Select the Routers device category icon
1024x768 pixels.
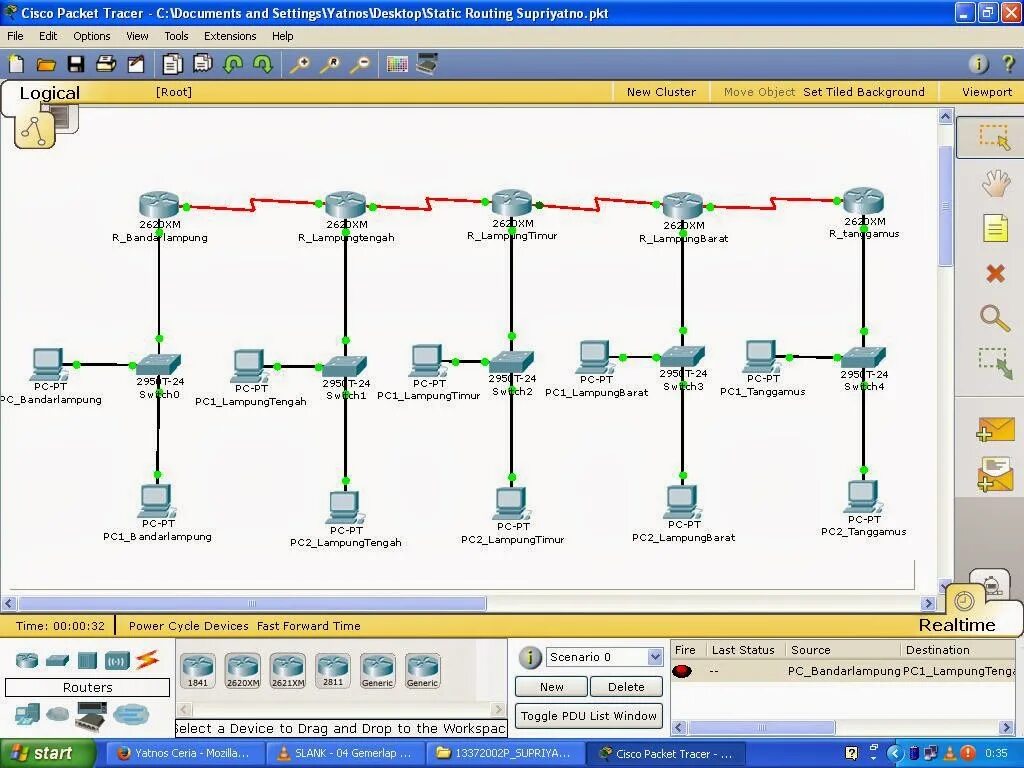tap(27, 660)
